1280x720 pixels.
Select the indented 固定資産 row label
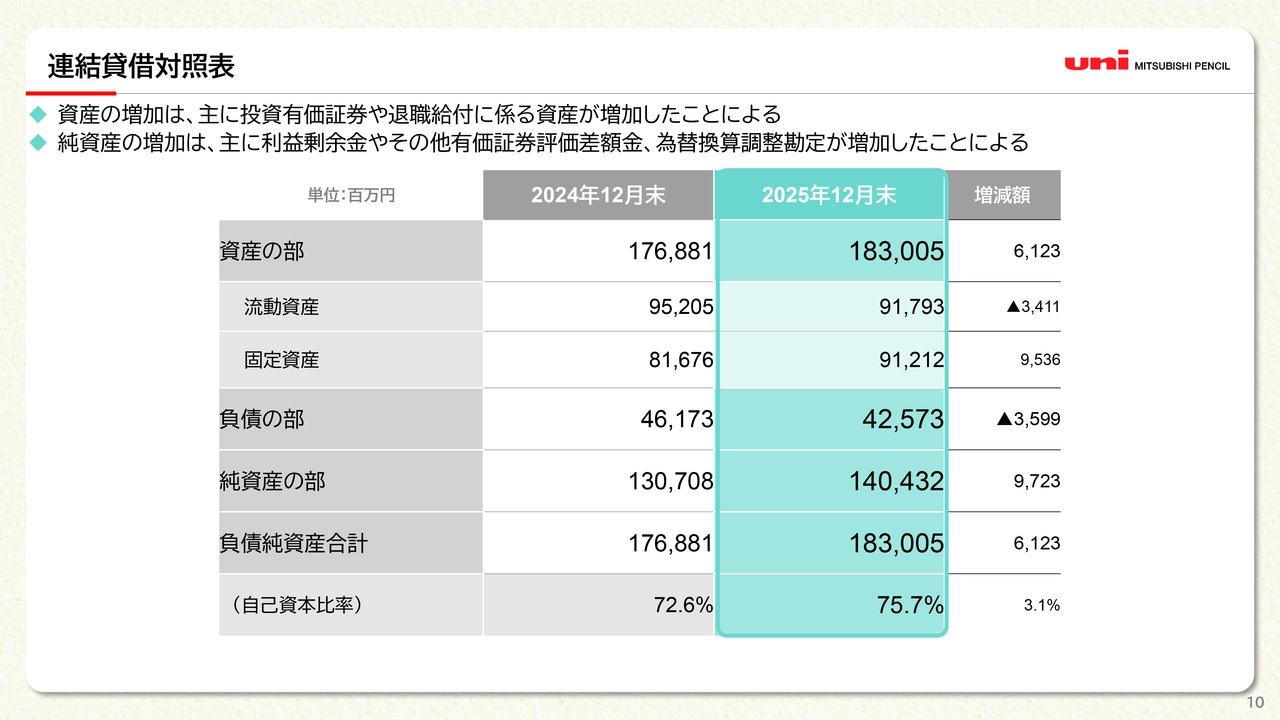click(281, 360)
